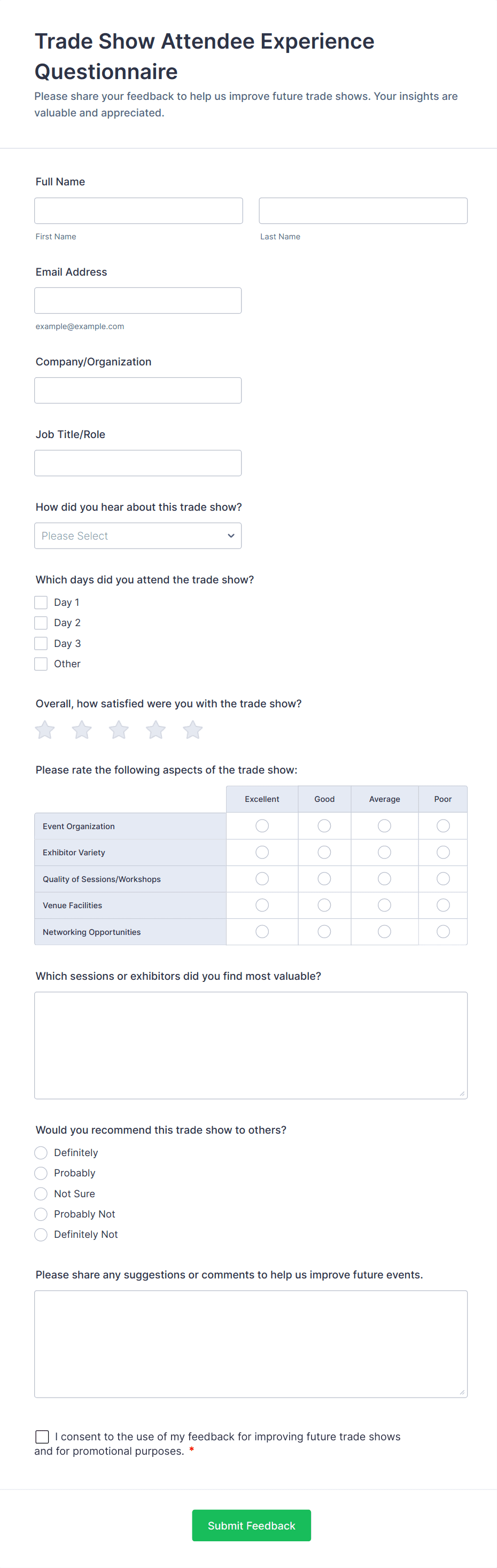Click the first satisfaction rating star
The height and width of the screenshot is (1568, 497).
click(45, 729)
